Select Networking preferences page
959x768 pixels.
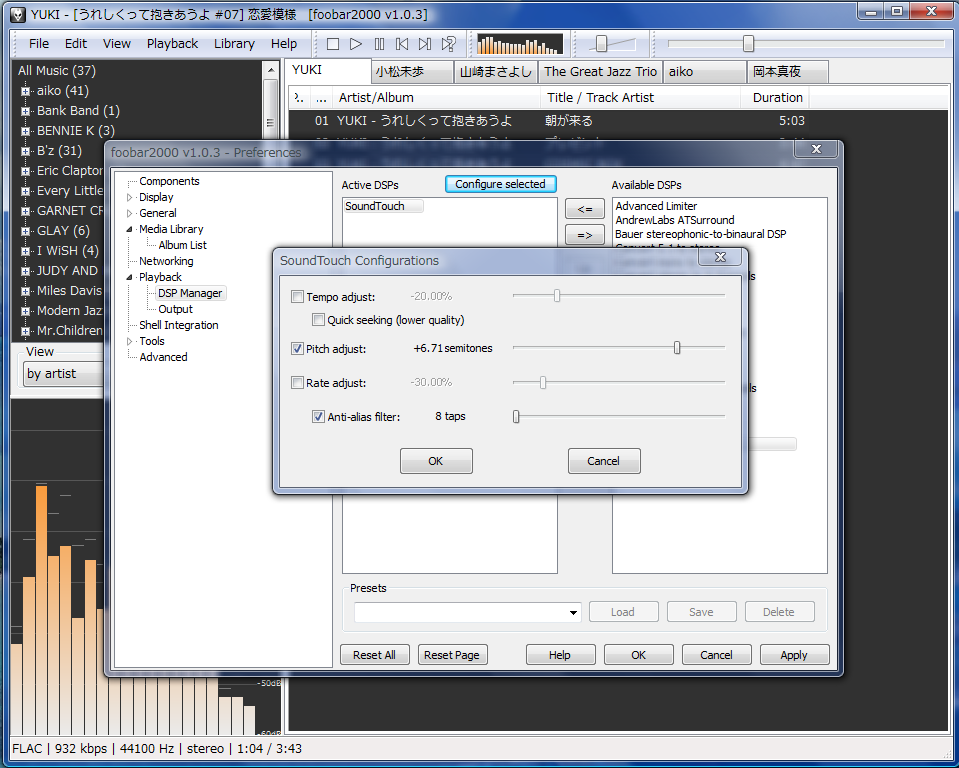(x=166, y=261)
